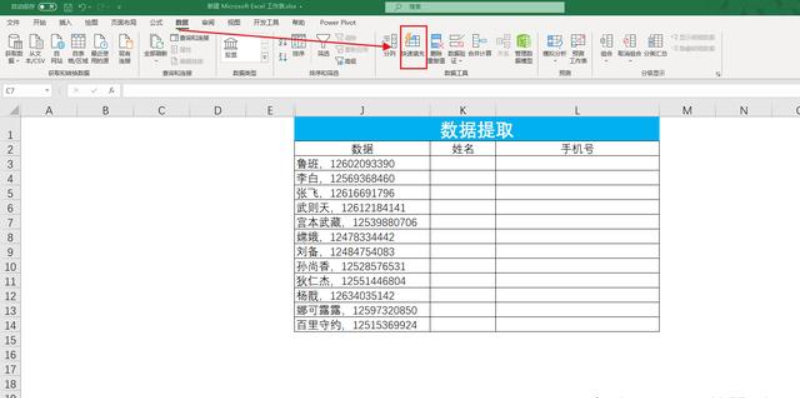The image size is (800, 398).
Task: Expand the Refresh All dropdown arrow
Action: [x=156, y=61]
